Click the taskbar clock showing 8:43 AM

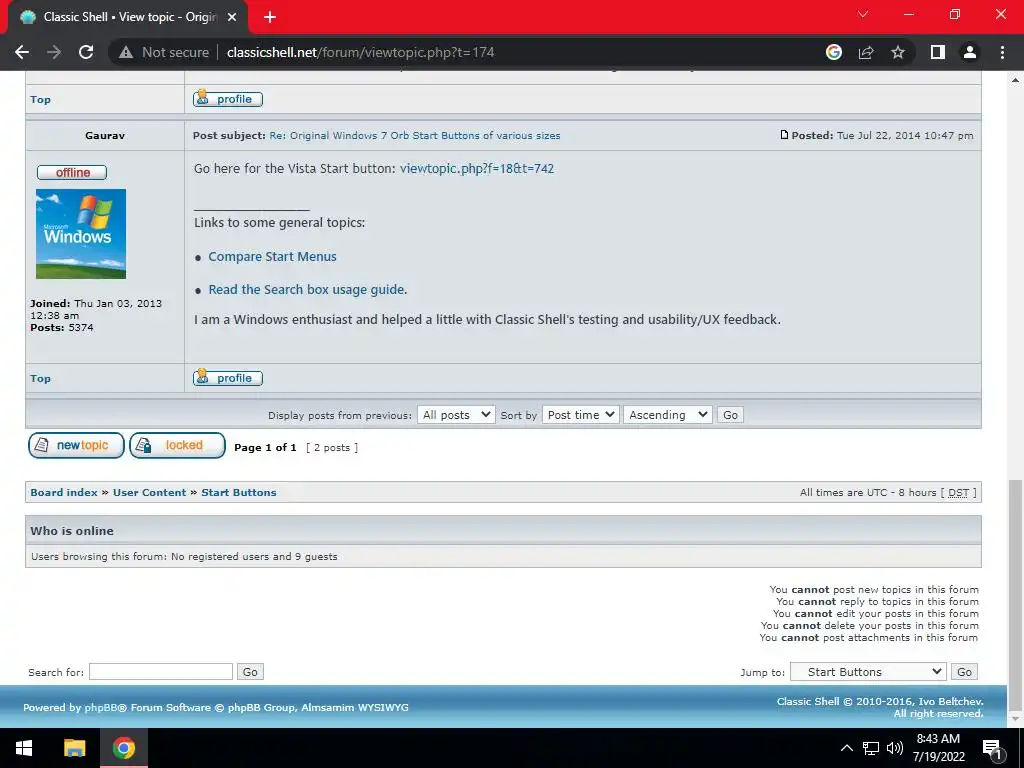click(938, 748)
